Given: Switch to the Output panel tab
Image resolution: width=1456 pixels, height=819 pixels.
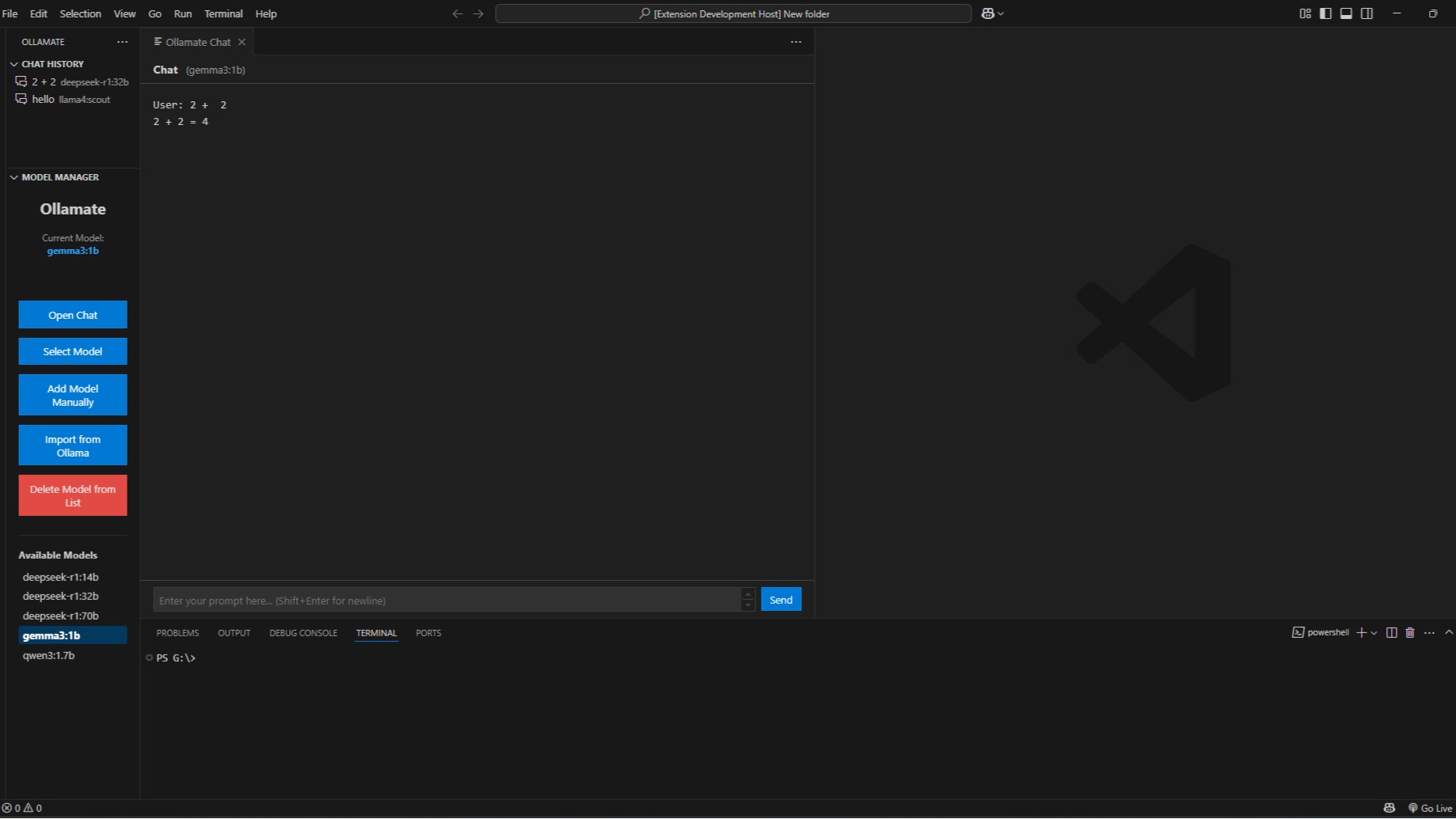Looking at the screenshot, I should point(234,633).
